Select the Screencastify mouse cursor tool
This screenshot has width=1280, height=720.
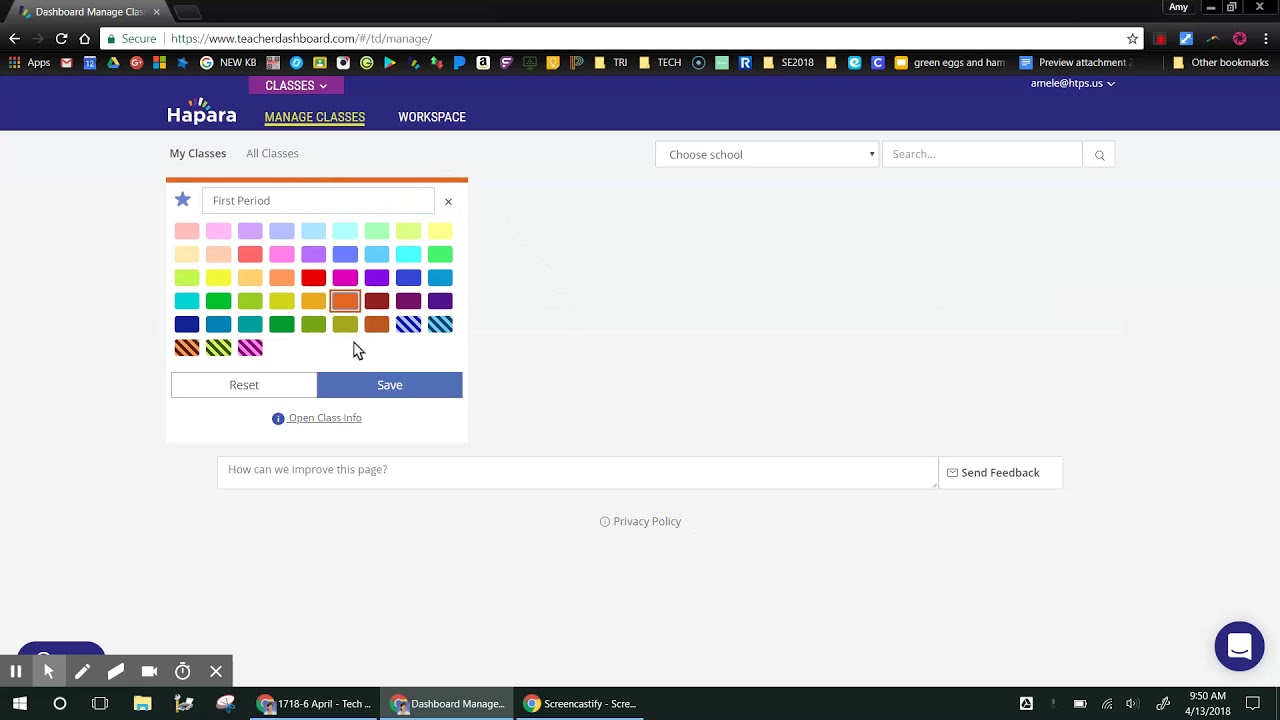[49, 671]
